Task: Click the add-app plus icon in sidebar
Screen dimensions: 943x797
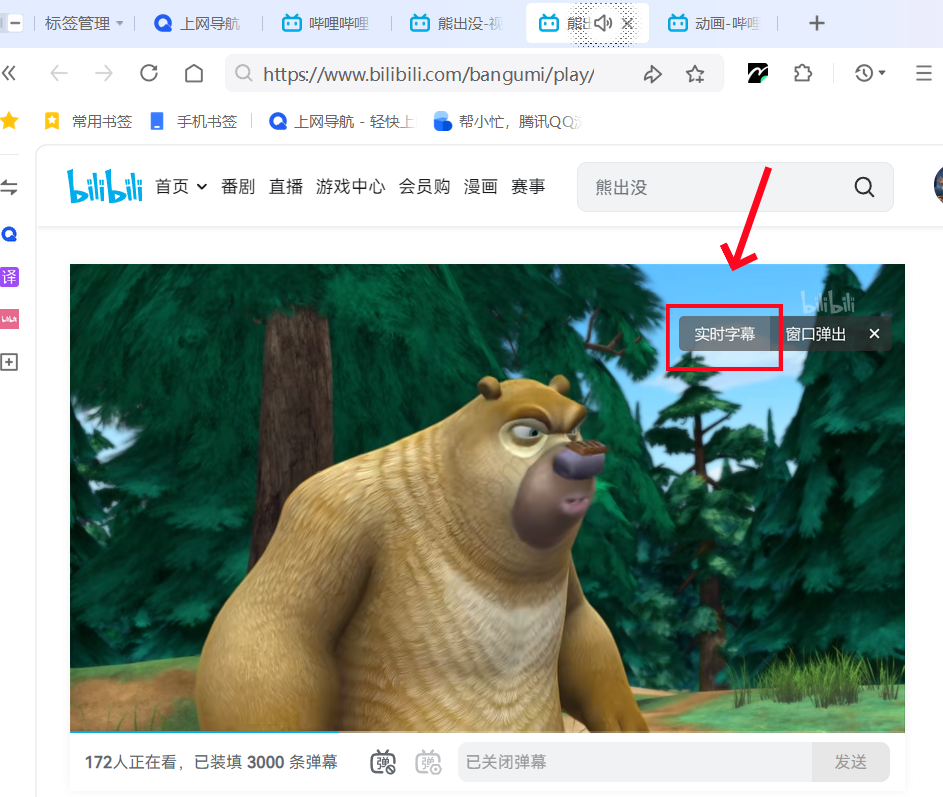Action: coord(10,362)
